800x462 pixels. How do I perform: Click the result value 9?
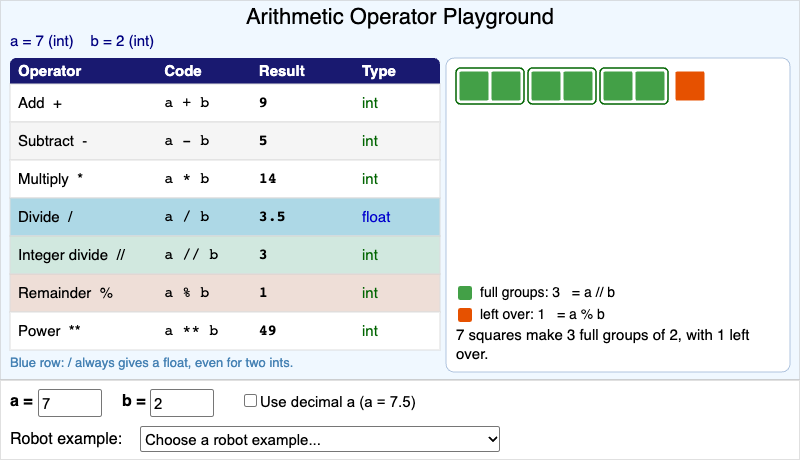[263, 102]
